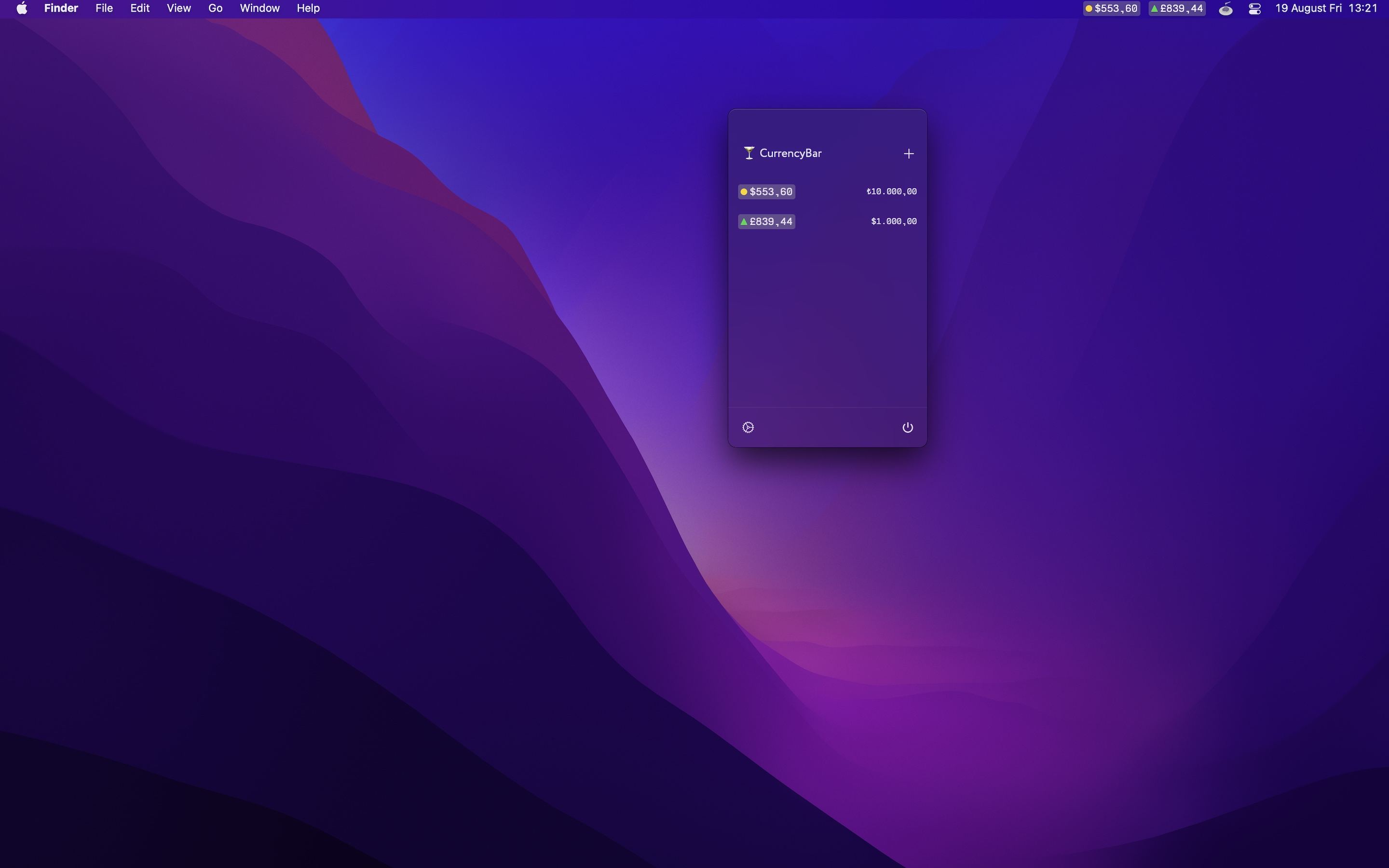Open the Window menu
The height and width of the screenshot is (868, 1389).
(x=259, y=9)
